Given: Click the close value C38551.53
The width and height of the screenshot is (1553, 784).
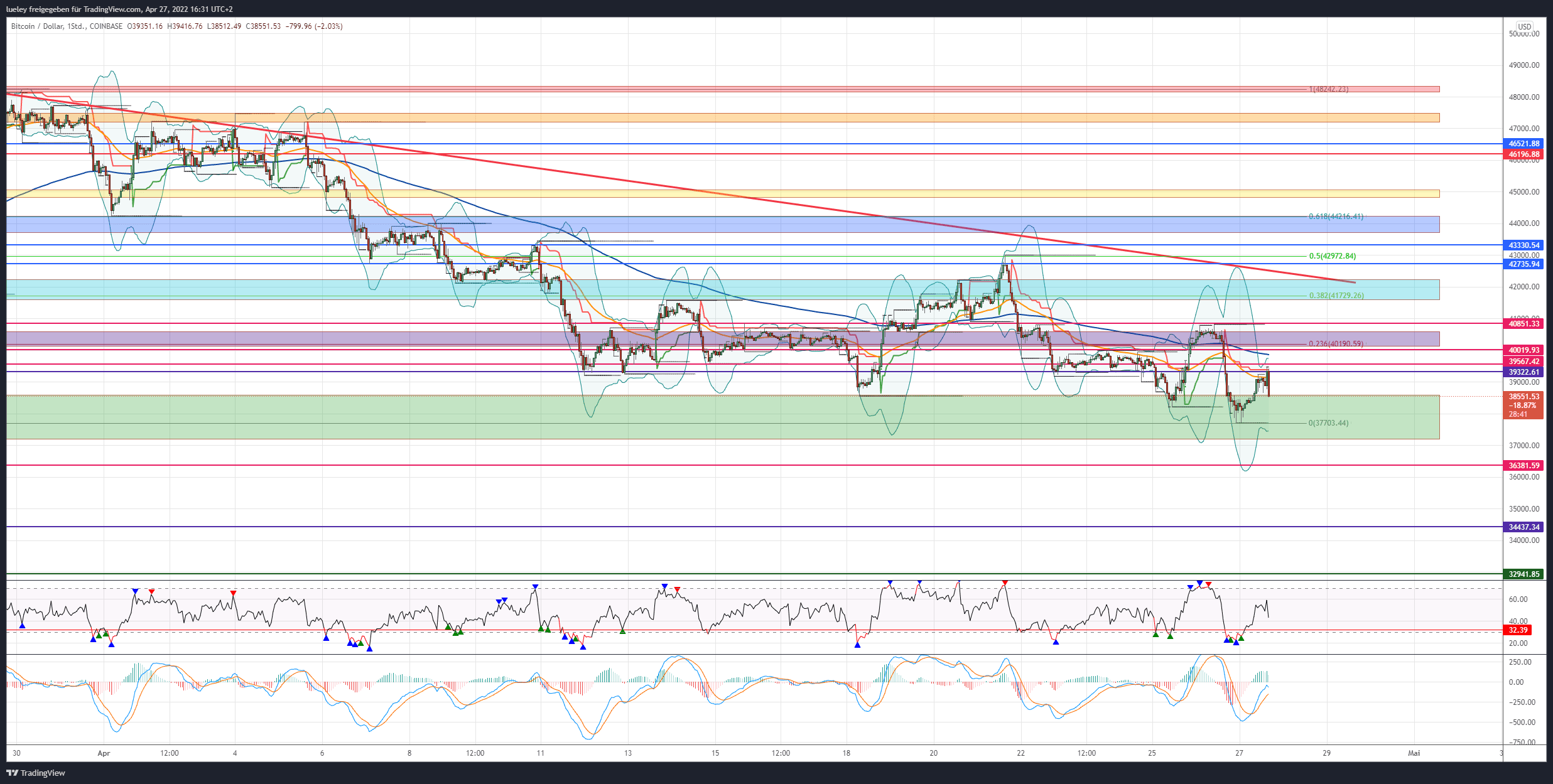Looking at the screenshot, I should pos(263,26).
